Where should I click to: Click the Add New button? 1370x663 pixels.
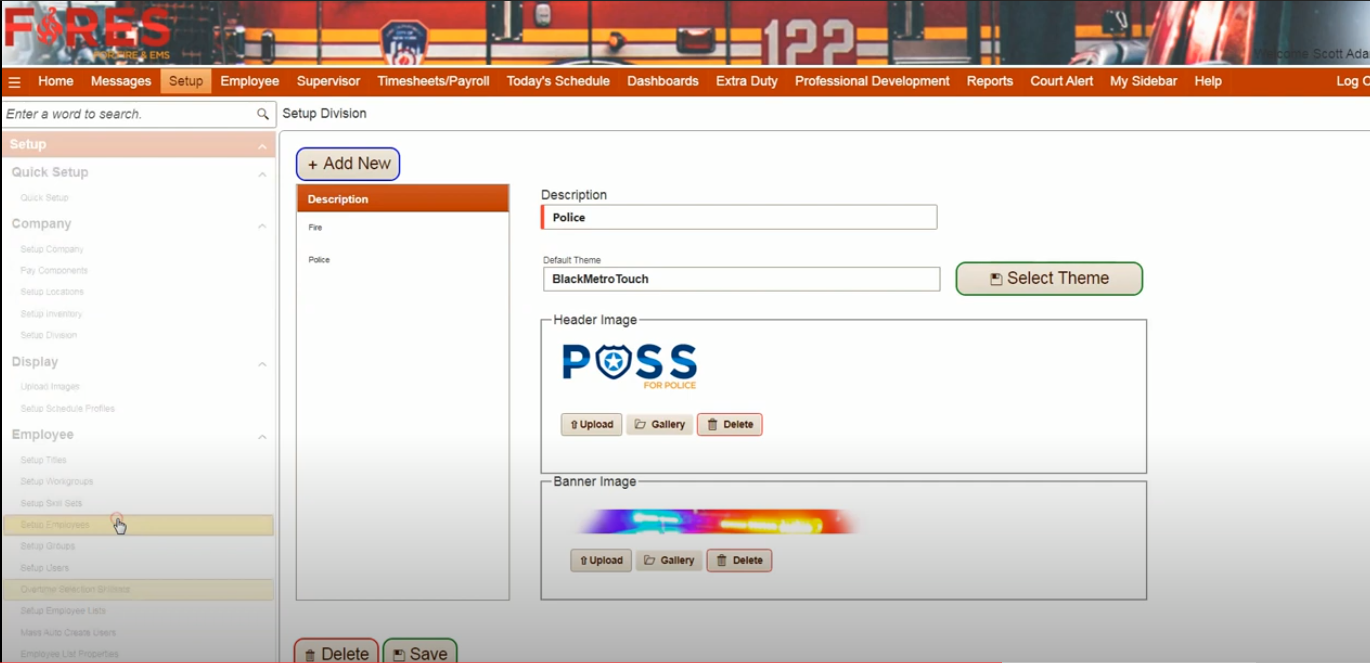348,164
